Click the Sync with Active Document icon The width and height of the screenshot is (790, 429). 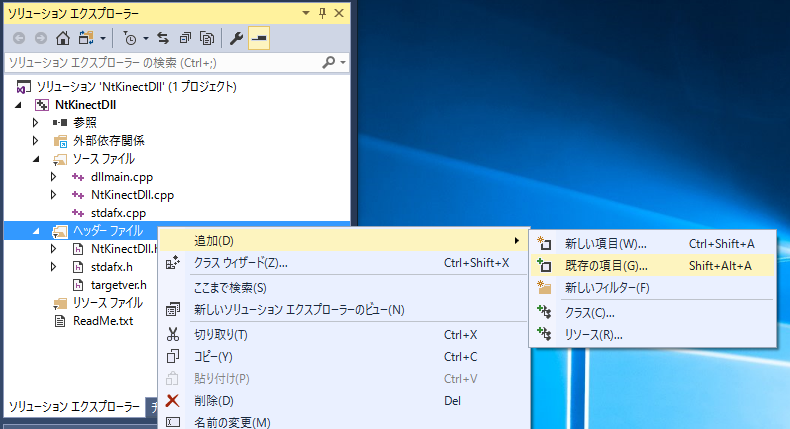click(x=163, y=38)
